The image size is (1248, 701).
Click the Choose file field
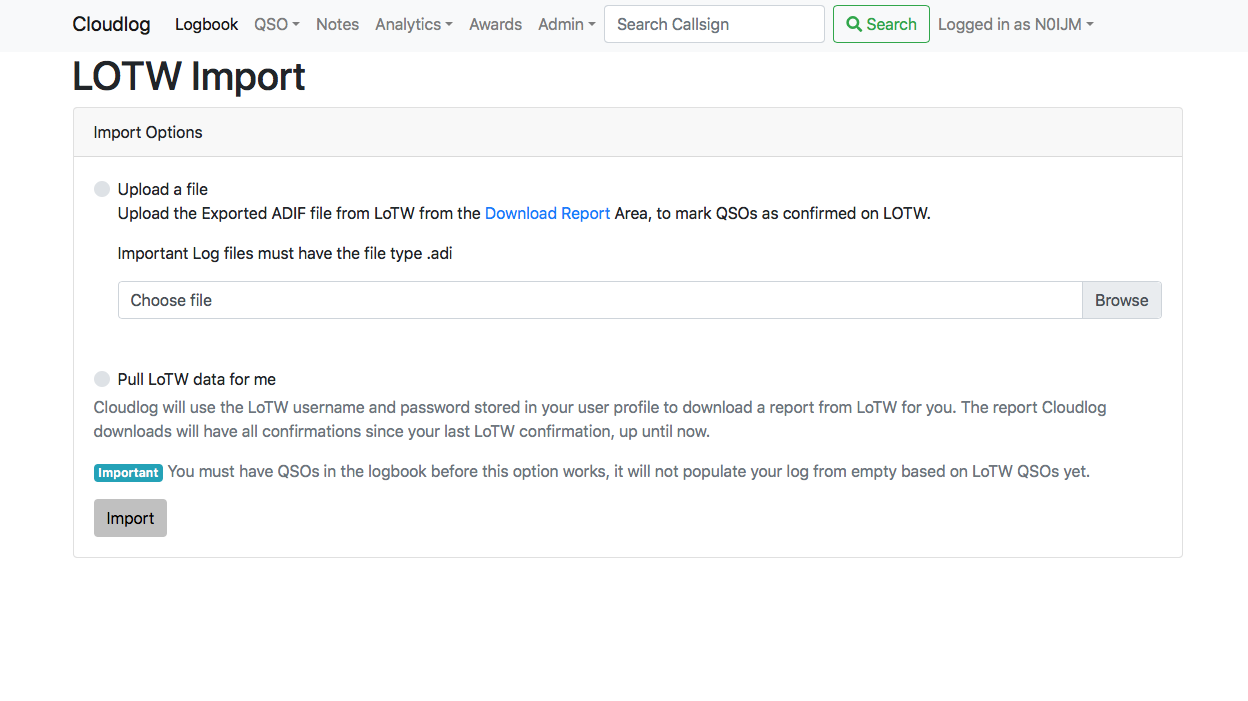(x=600, y=300)
